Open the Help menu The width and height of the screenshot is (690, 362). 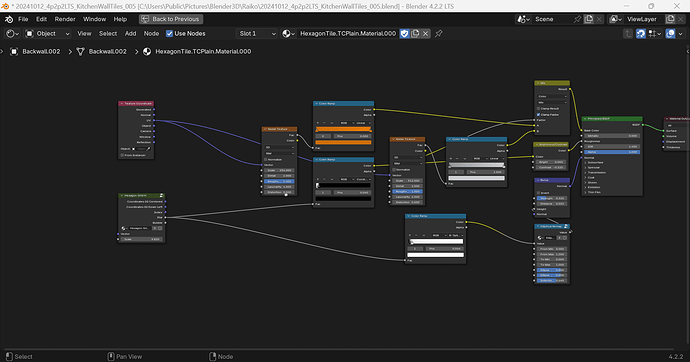[x=120, y=19]
